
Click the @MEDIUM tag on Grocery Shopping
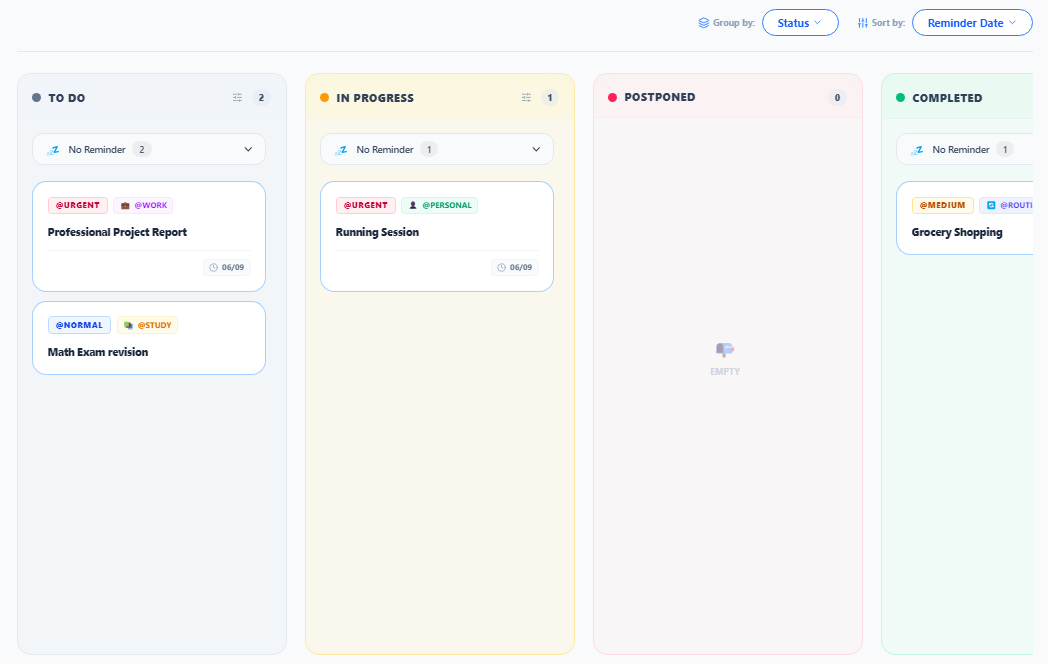pyautogui.click(x=942, y=205)
